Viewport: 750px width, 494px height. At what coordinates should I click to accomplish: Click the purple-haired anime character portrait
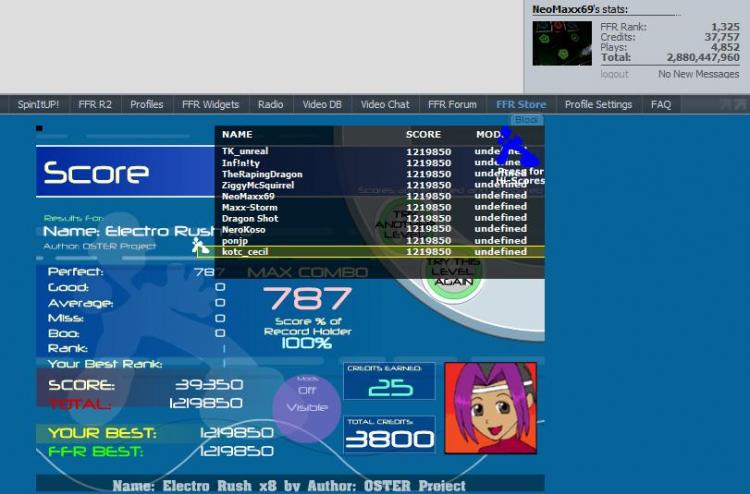pos(491,408)
